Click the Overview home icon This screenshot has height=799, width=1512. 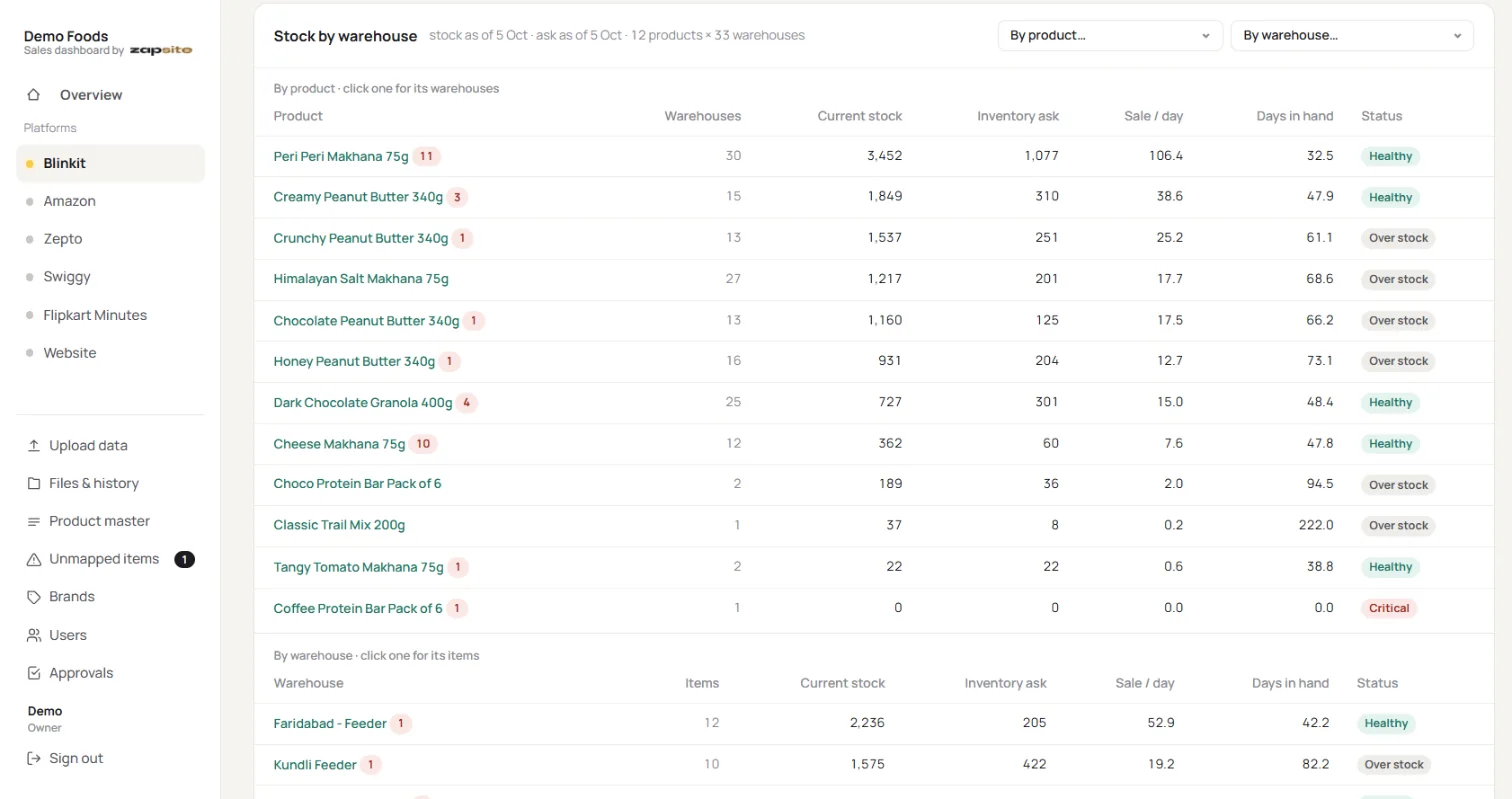point(34,95)
